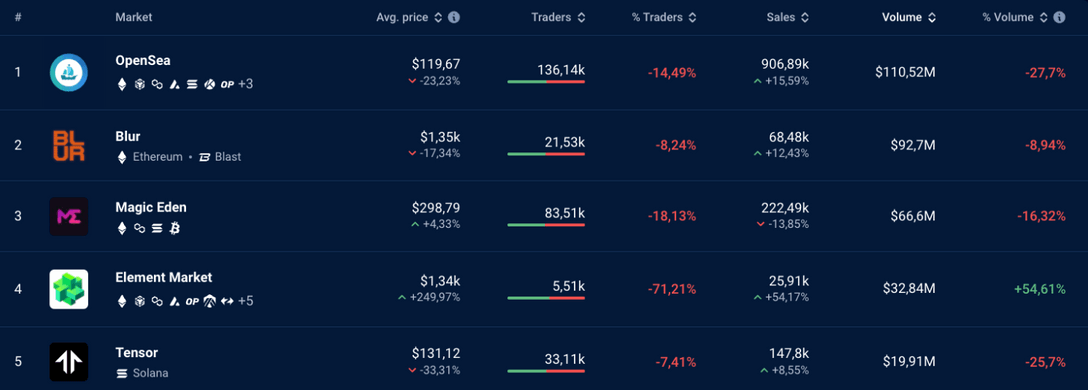Click the Tensor logo icon

click(x=69, y=362)
